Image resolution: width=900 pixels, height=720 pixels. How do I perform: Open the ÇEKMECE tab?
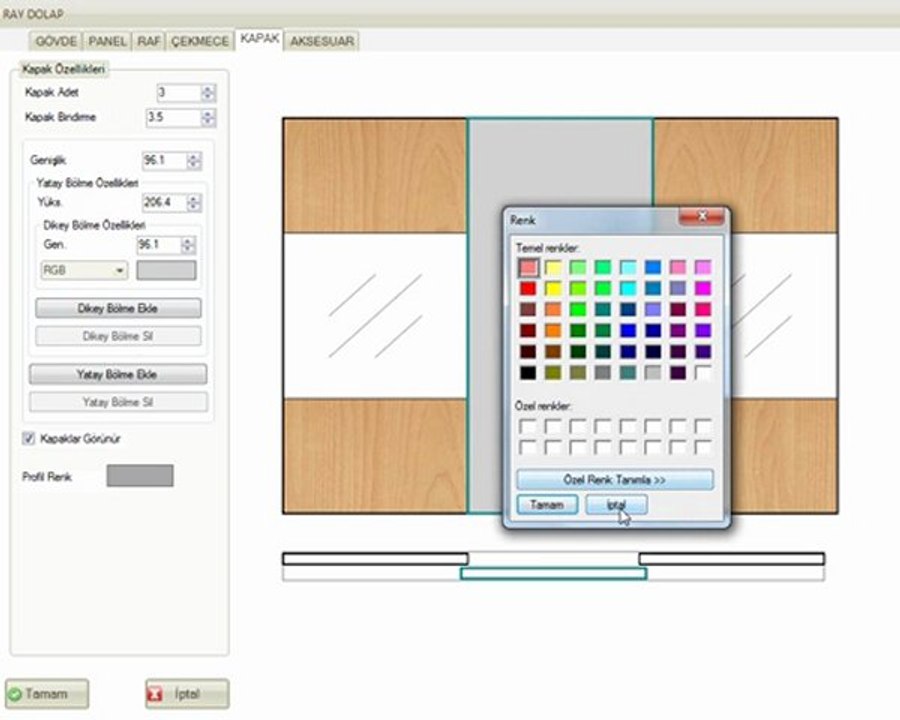(200, 41)
